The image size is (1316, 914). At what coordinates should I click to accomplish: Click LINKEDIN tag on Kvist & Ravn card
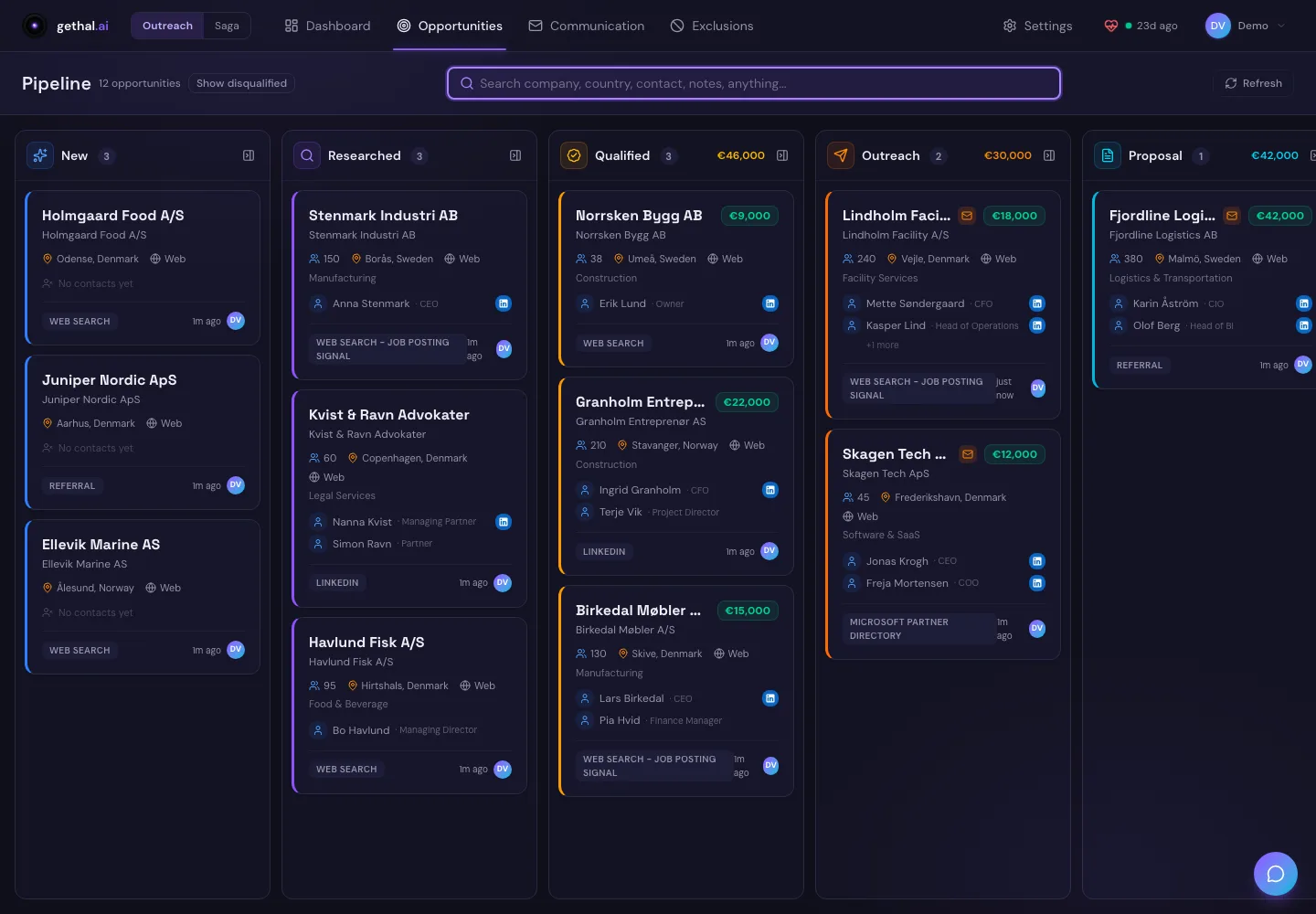[x=337, y=583]
